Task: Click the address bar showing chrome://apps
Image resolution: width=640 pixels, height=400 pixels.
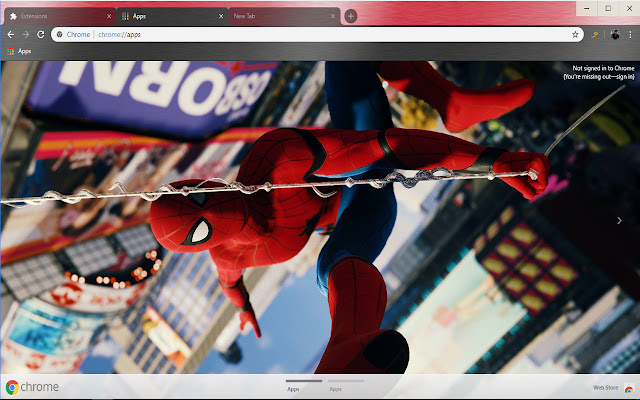Action: [x=317, y=35]
